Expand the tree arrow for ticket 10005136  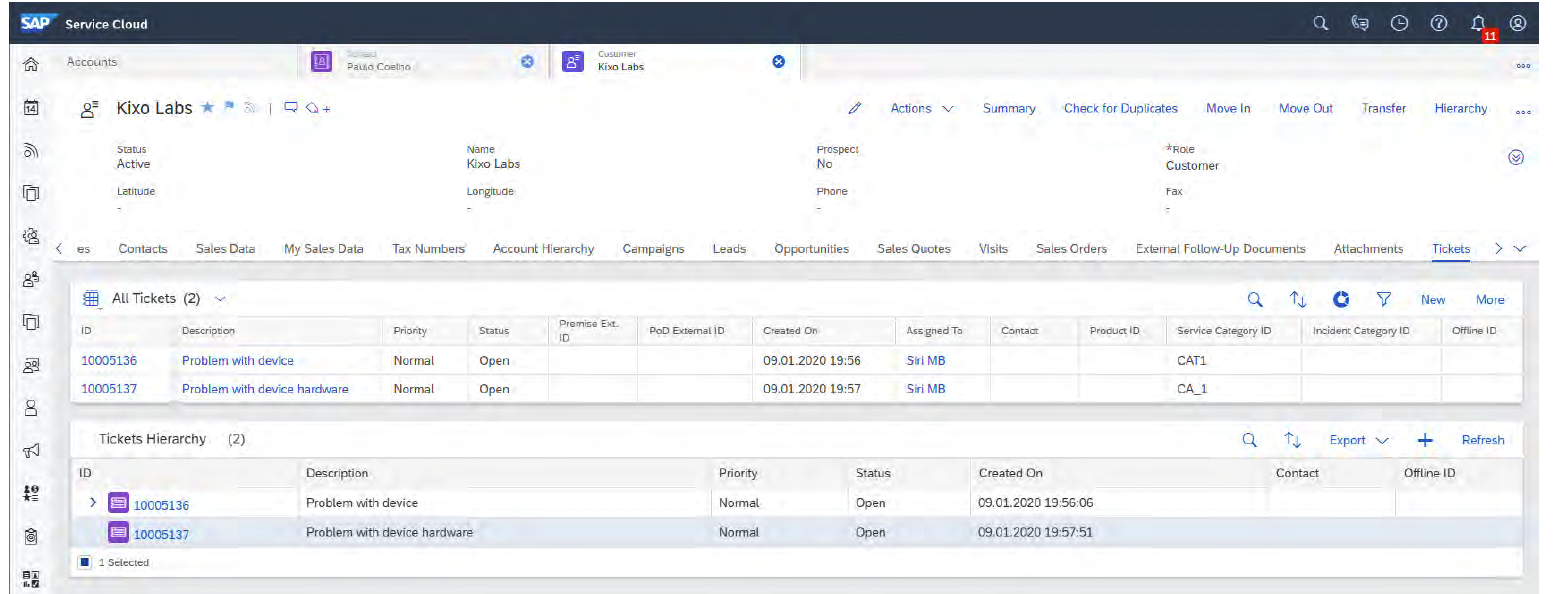point(92,503)
